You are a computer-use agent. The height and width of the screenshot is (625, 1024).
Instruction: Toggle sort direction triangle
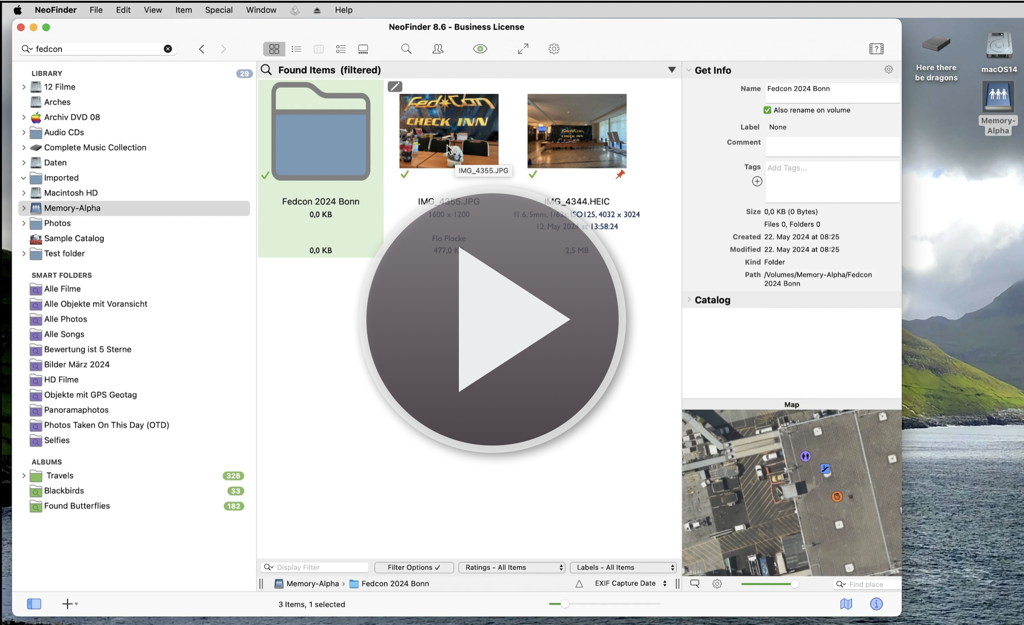tap(579, 584)
